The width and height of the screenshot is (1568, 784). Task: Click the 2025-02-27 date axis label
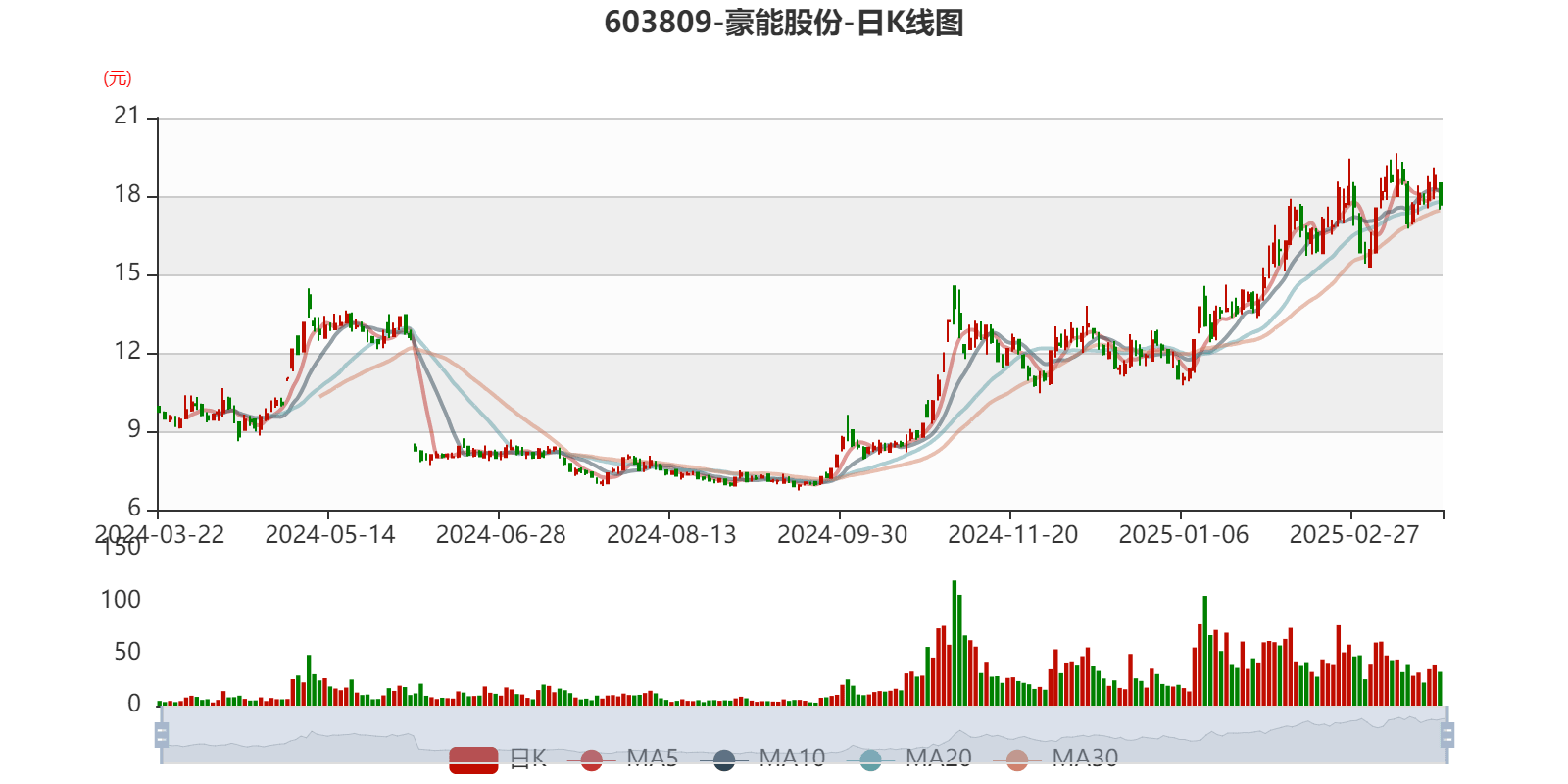pyautogui.click(x=1353, y=534)
